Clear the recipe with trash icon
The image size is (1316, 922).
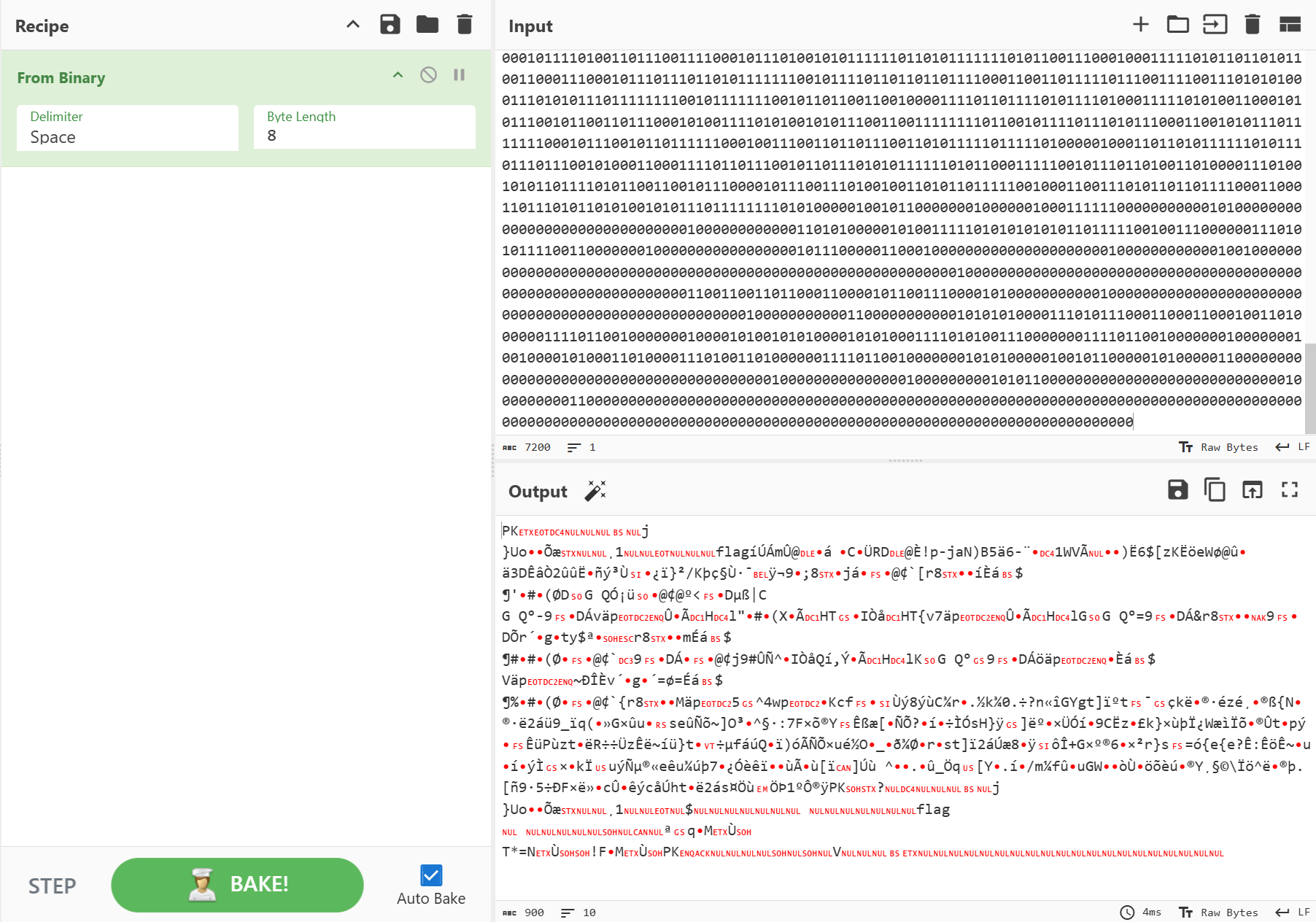tap(465, 25)
